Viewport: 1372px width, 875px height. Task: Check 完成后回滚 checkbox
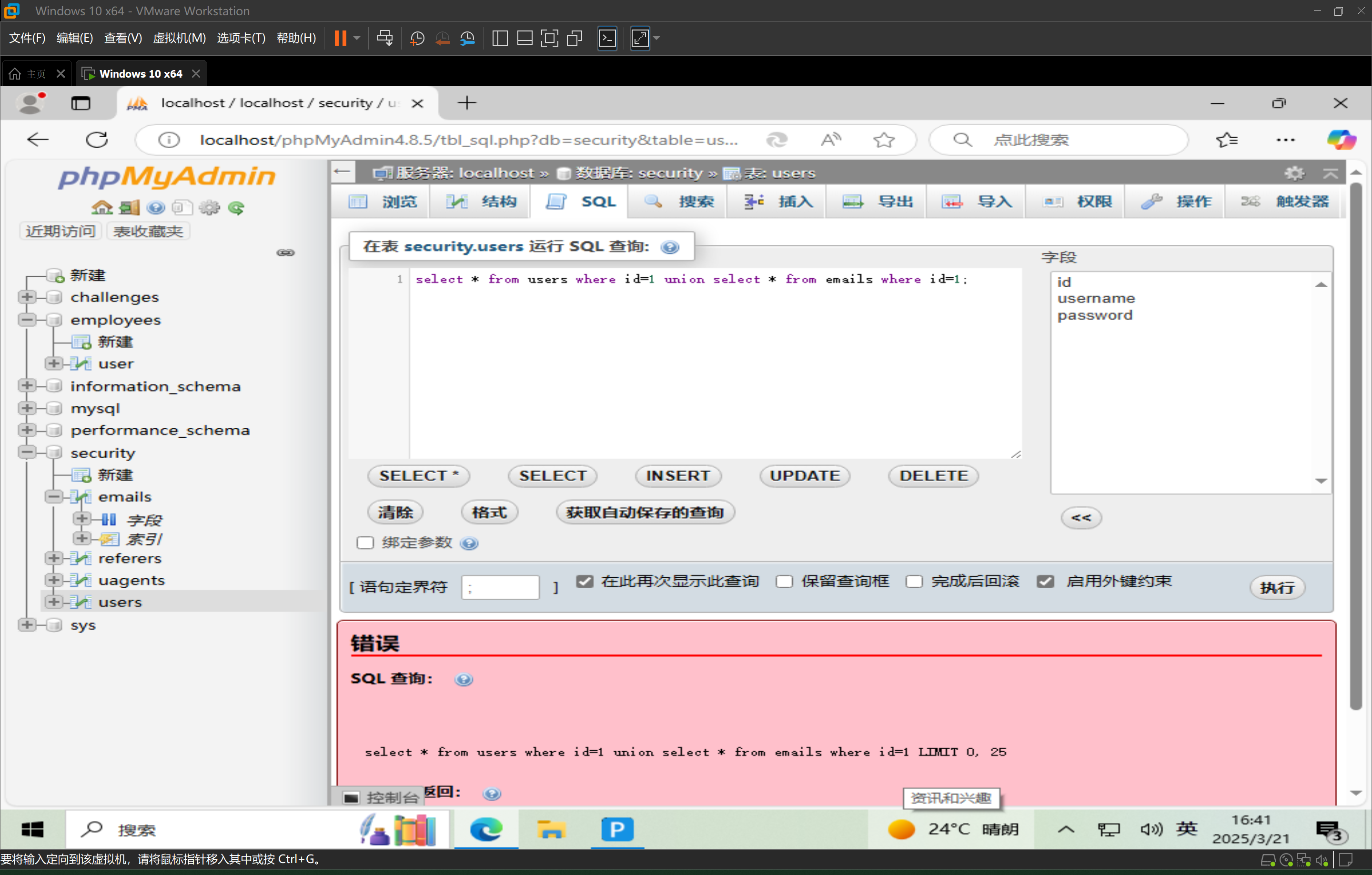pyautogui.click(x=914, y=582)
